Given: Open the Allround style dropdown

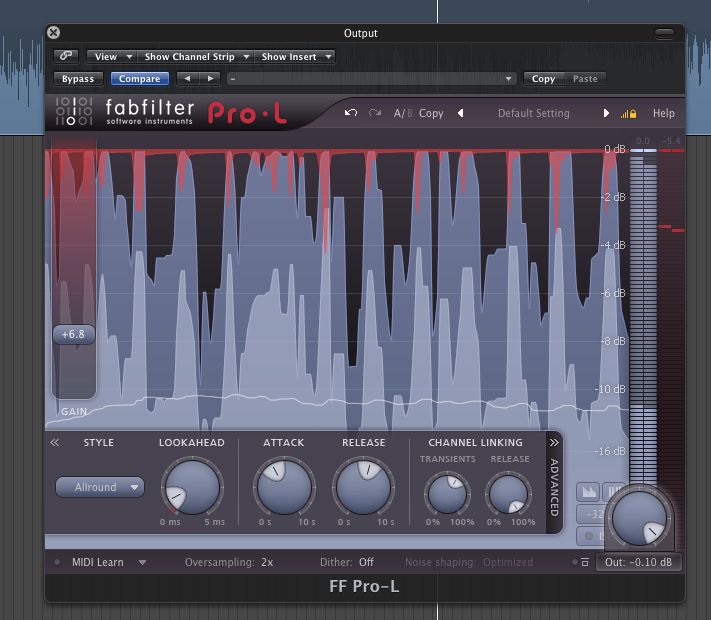Looking at the screenshot, I should click(100, 487).
